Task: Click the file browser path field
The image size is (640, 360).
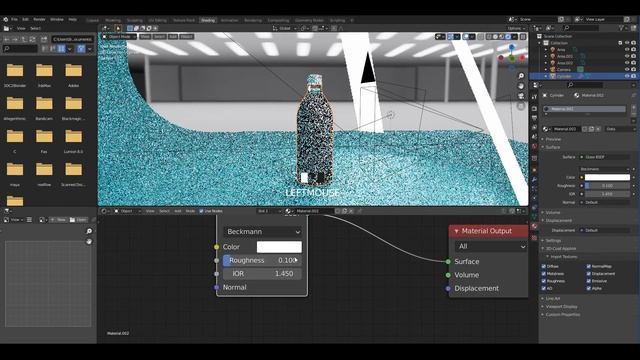Action: pos(73,39)
